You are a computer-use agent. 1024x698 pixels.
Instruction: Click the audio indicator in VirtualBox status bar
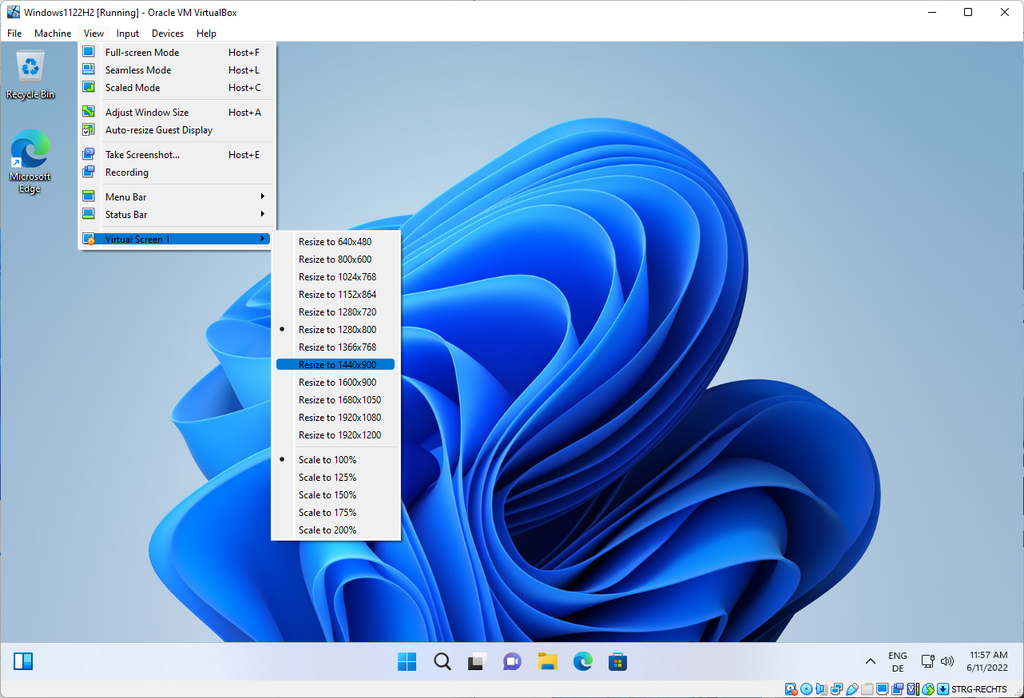click(821, 689)
